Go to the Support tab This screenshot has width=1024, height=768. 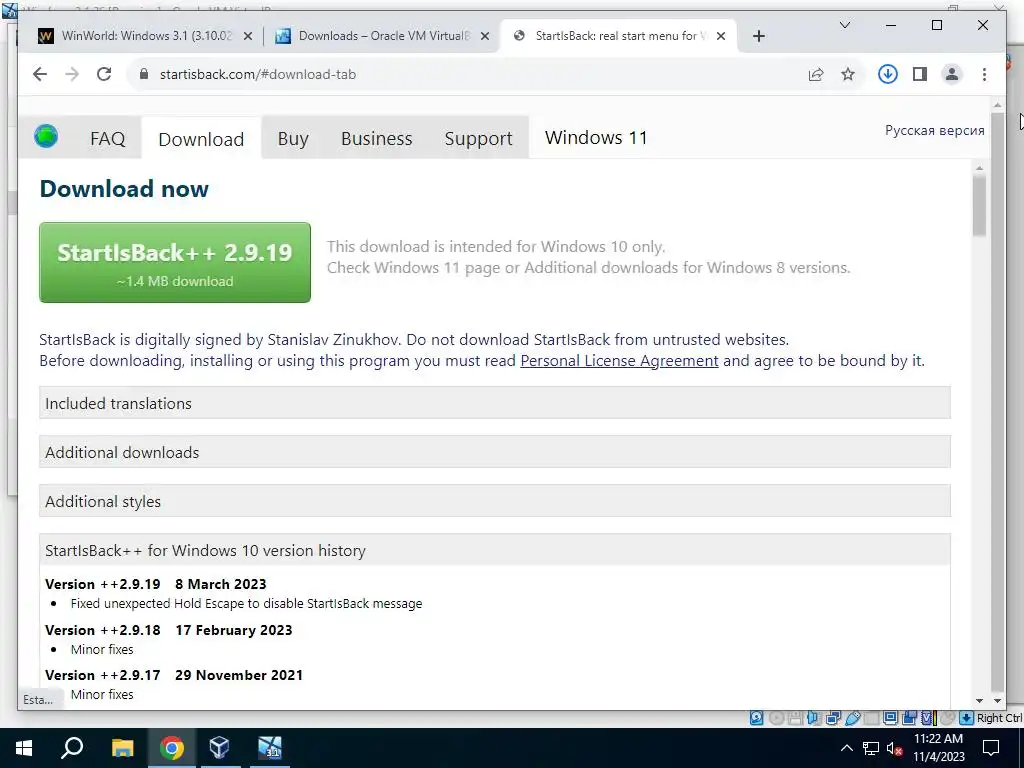click(479, 138)
